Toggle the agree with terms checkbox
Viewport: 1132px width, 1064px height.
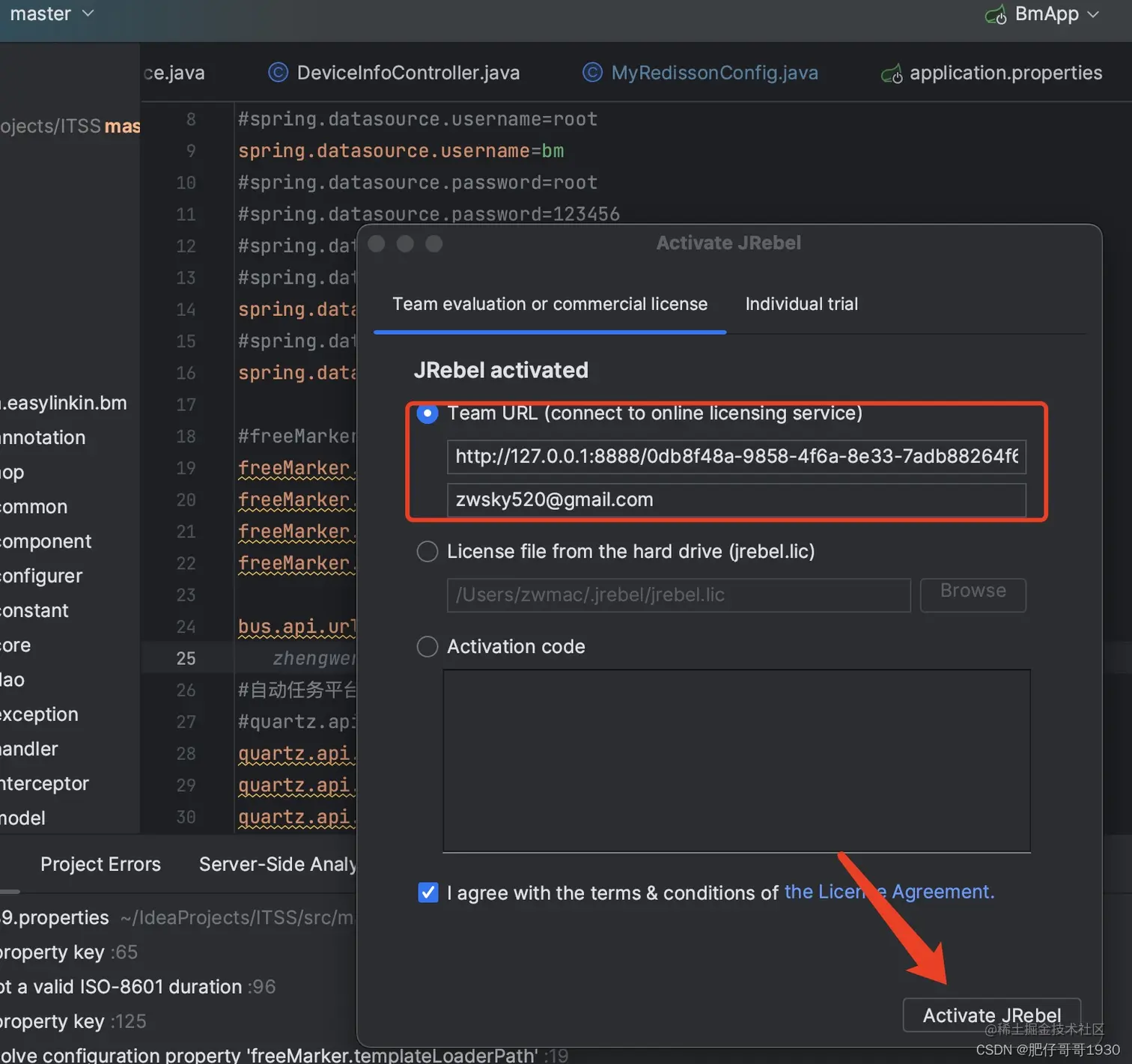[428, 893]
